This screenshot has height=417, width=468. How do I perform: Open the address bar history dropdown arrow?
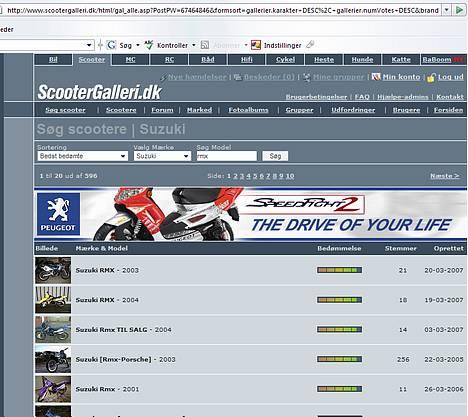pos(447,10)
